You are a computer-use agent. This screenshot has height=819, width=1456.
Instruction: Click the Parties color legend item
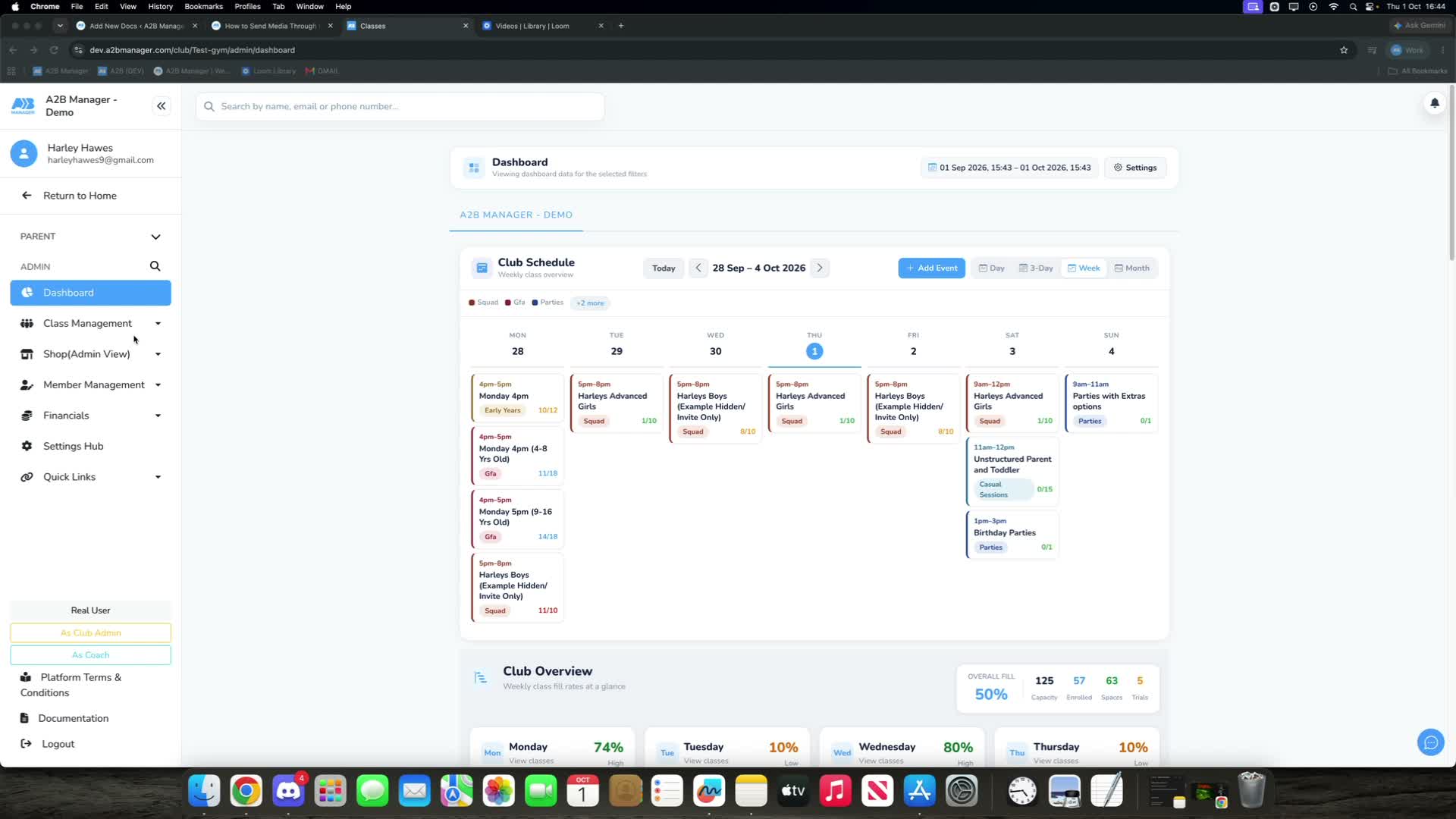548,303
